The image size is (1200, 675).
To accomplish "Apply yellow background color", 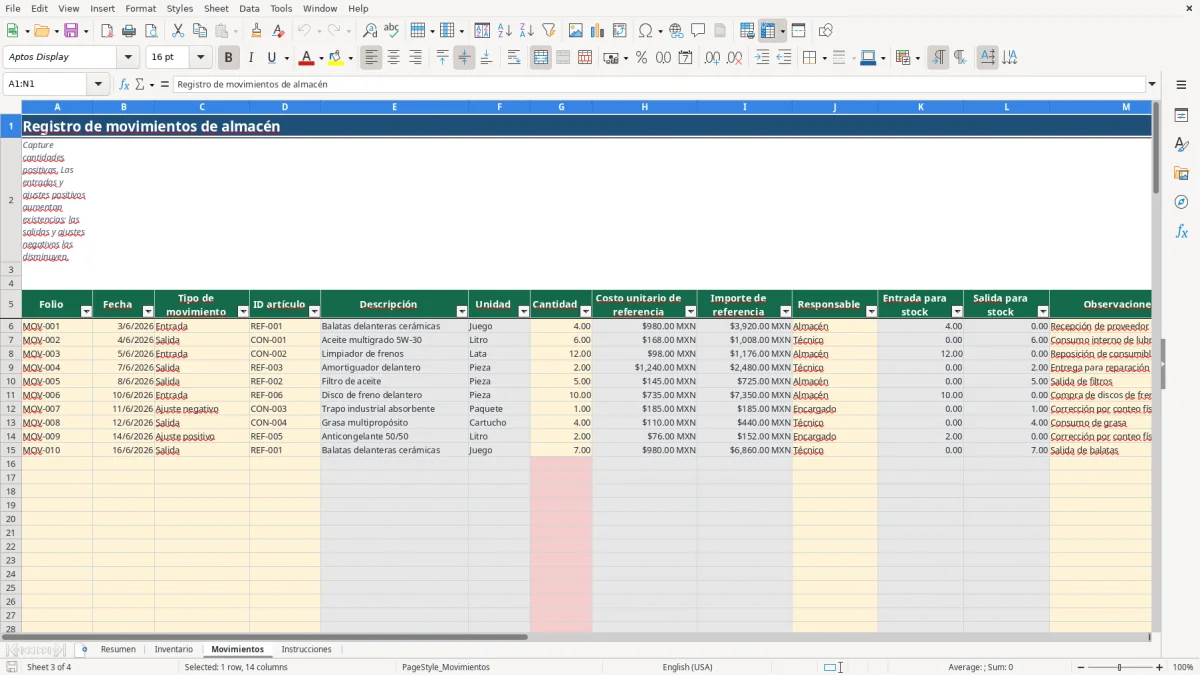I will (x=336, y=58).
